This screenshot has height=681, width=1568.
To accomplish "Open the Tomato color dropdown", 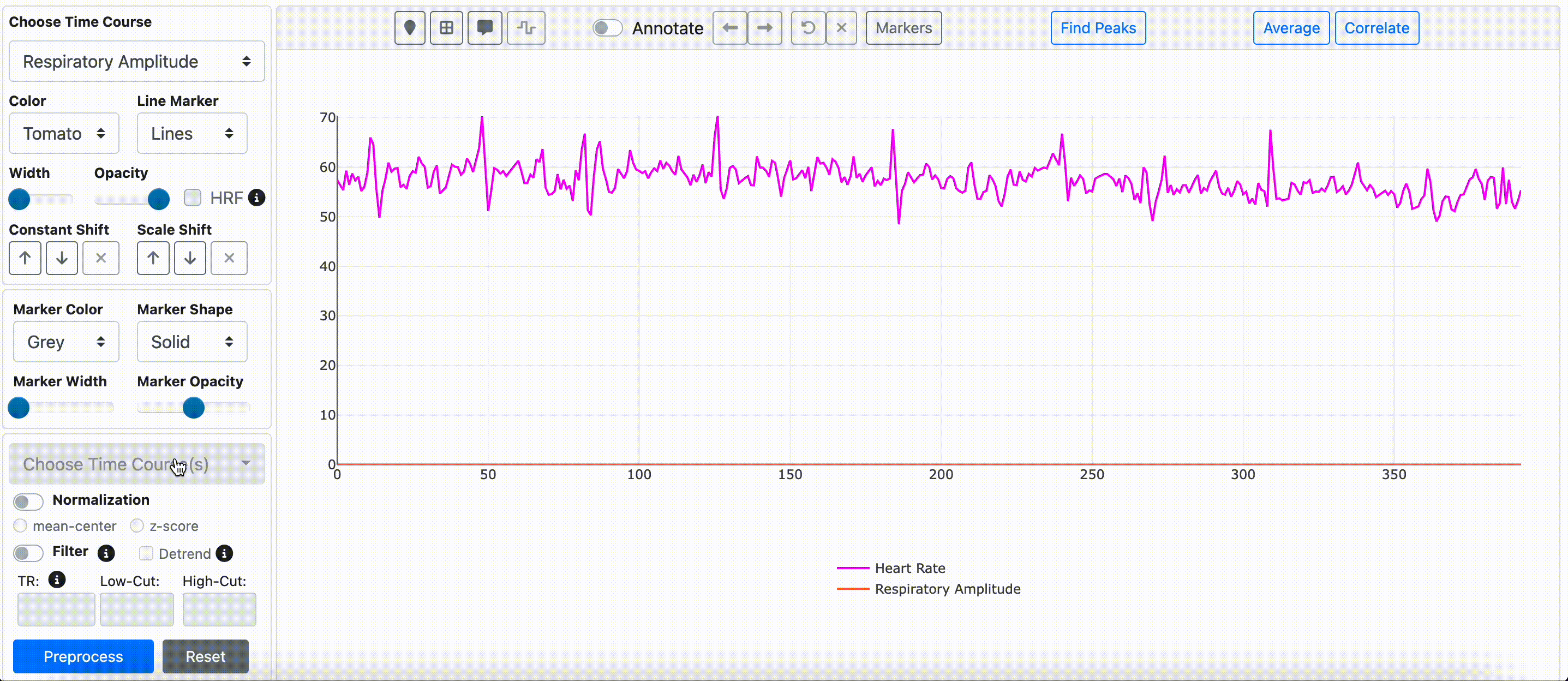I will pos(64,133).
